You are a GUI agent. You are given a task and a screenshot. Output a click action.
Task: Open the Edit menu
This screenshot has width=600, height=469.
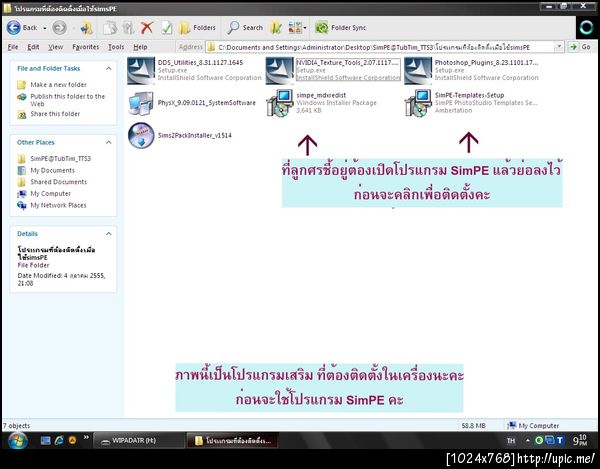pos(33,47)
